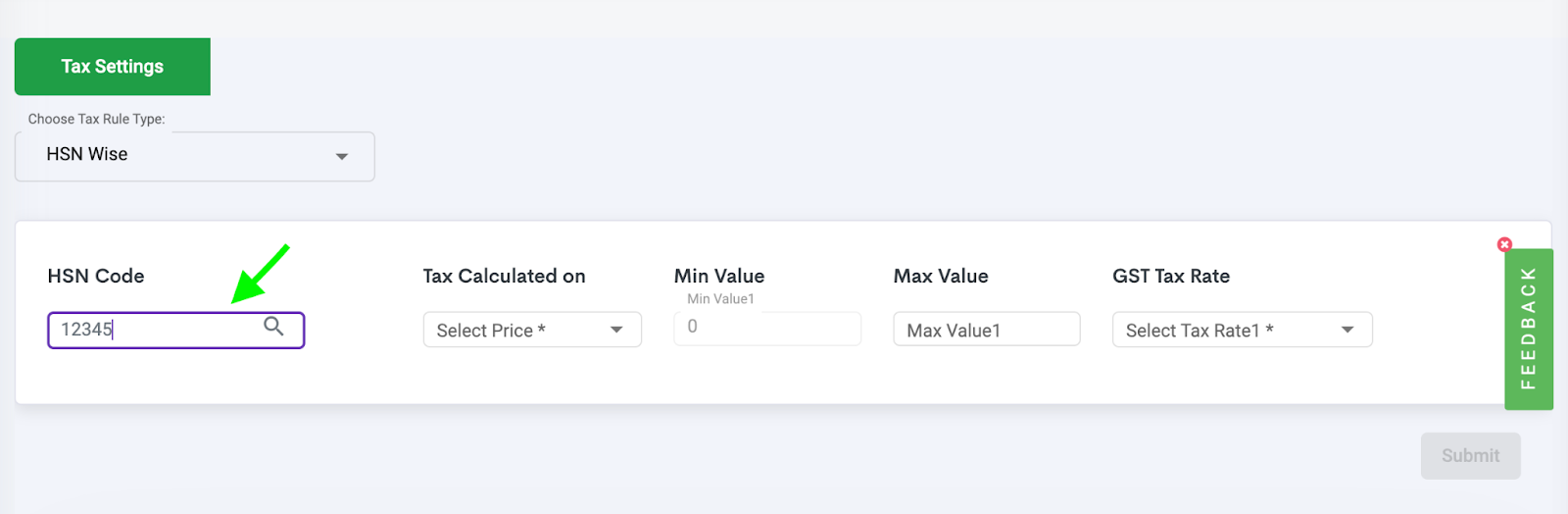Remove the tax rule row with red cross icon

pyautogui.click(x=1504, y=244)
